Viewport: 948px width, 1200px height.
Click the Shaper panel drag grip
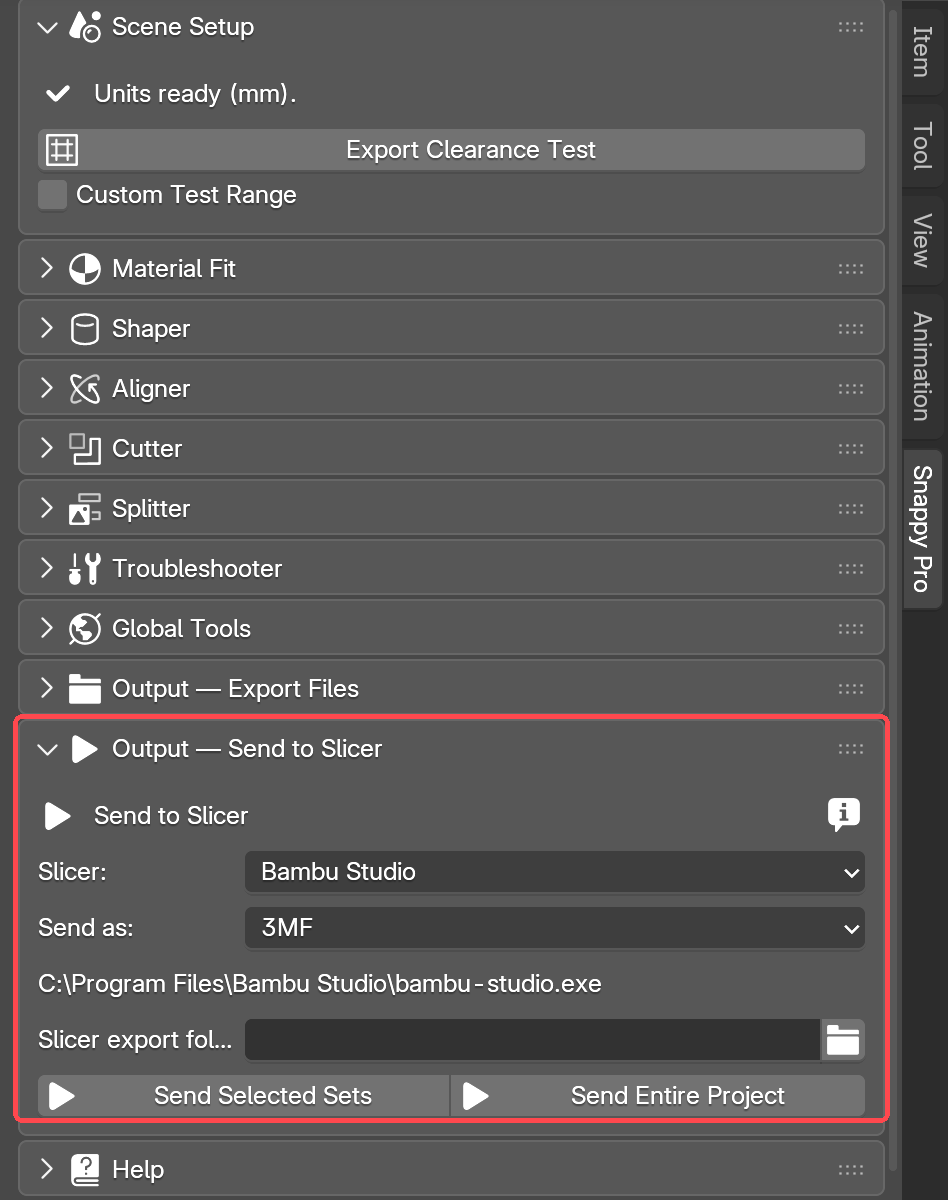851,329
